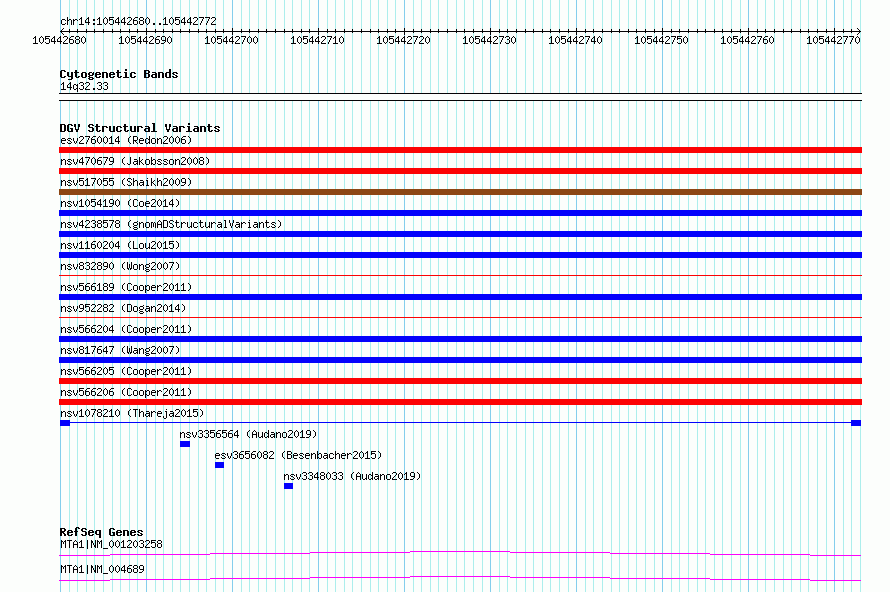Select the small blue marker under esv3656082

tap(220, 465)
